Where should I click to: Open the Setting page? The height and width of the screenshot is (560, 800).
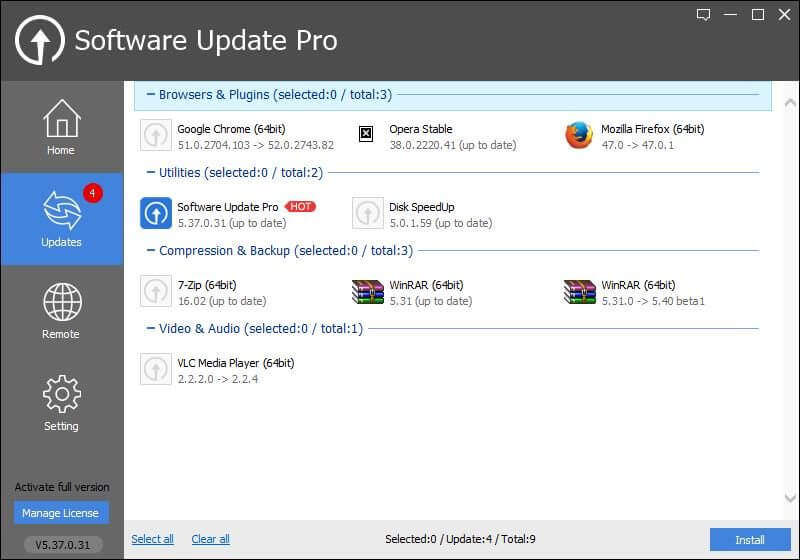pyautogui.click(x=62, y=403)
